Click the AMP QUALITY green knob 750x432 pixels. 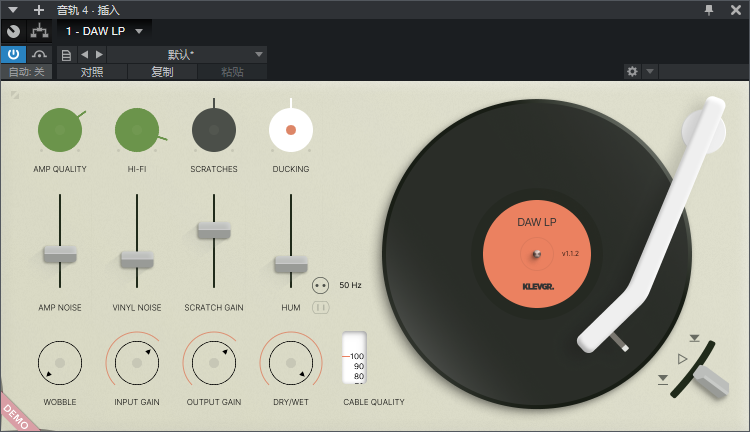(60, 130)
